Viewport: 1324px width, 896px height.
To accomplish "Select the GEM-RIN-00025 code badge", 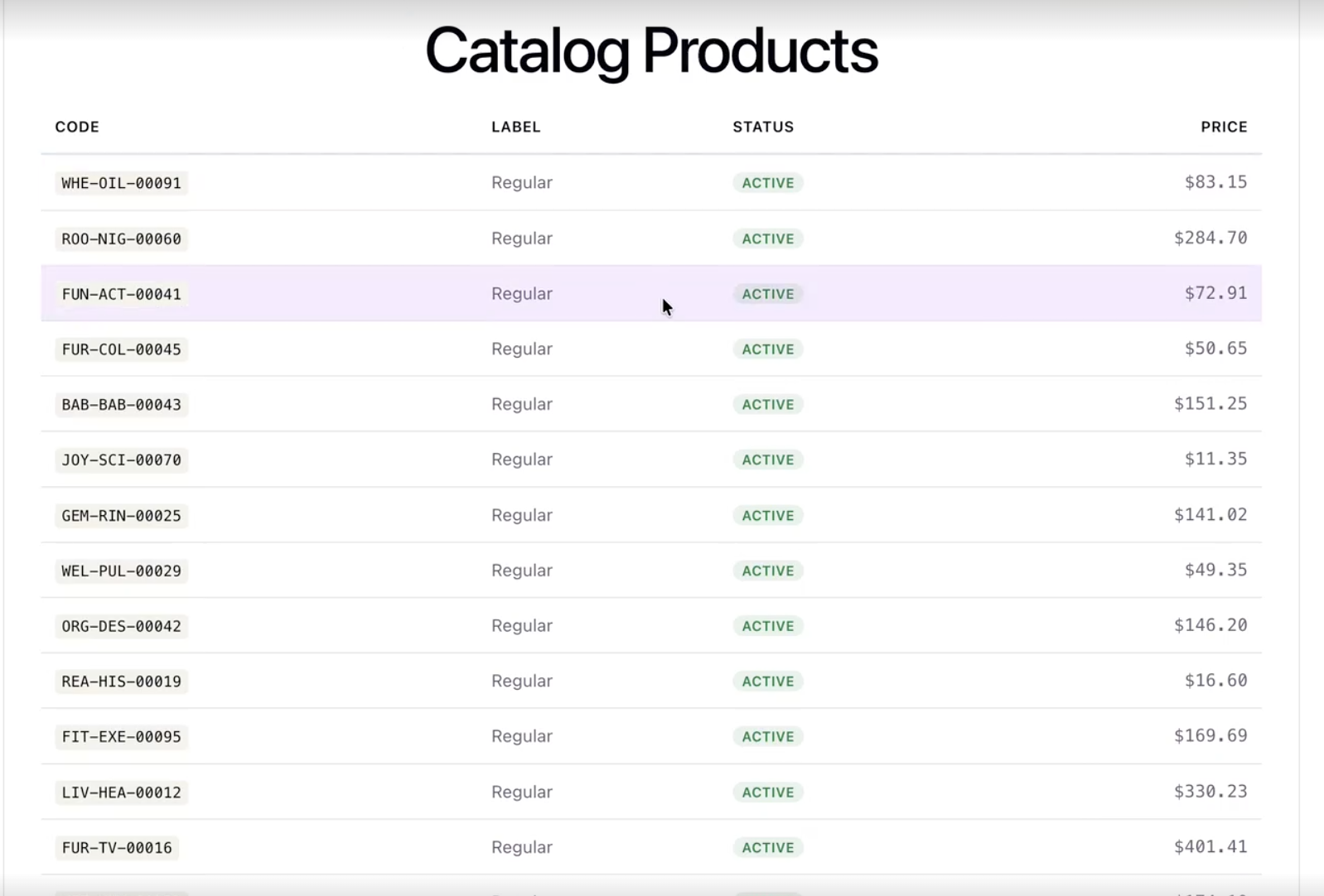I will coord(121,516).
